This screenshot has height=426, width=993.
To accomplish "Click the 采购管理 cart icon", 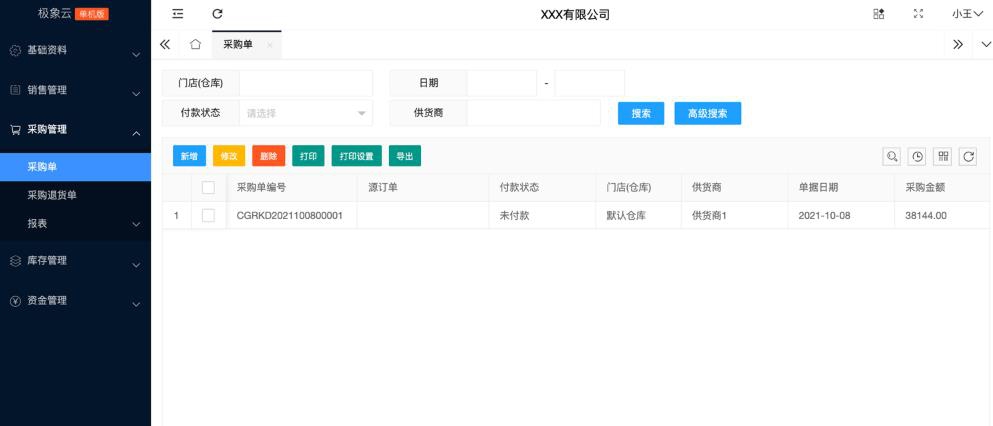I will pos(15,130).
